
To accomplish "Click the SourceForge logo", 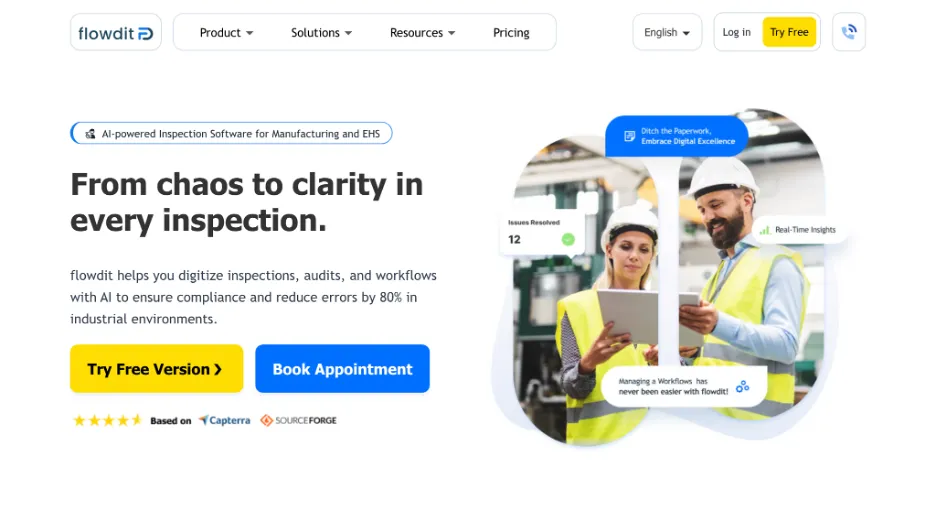I will 298,420.
